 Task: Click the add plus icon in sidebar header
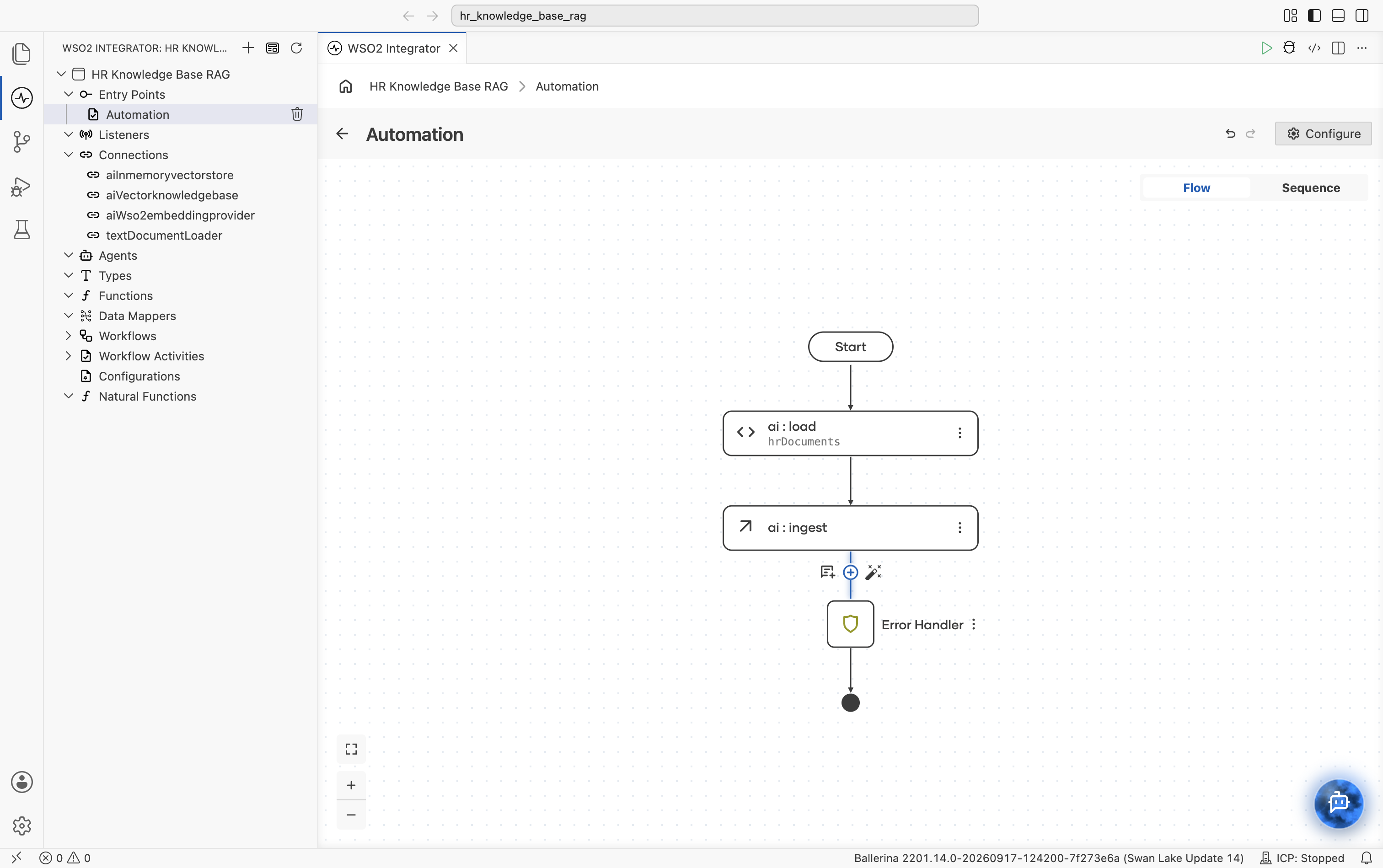click(x=248, y=48)
